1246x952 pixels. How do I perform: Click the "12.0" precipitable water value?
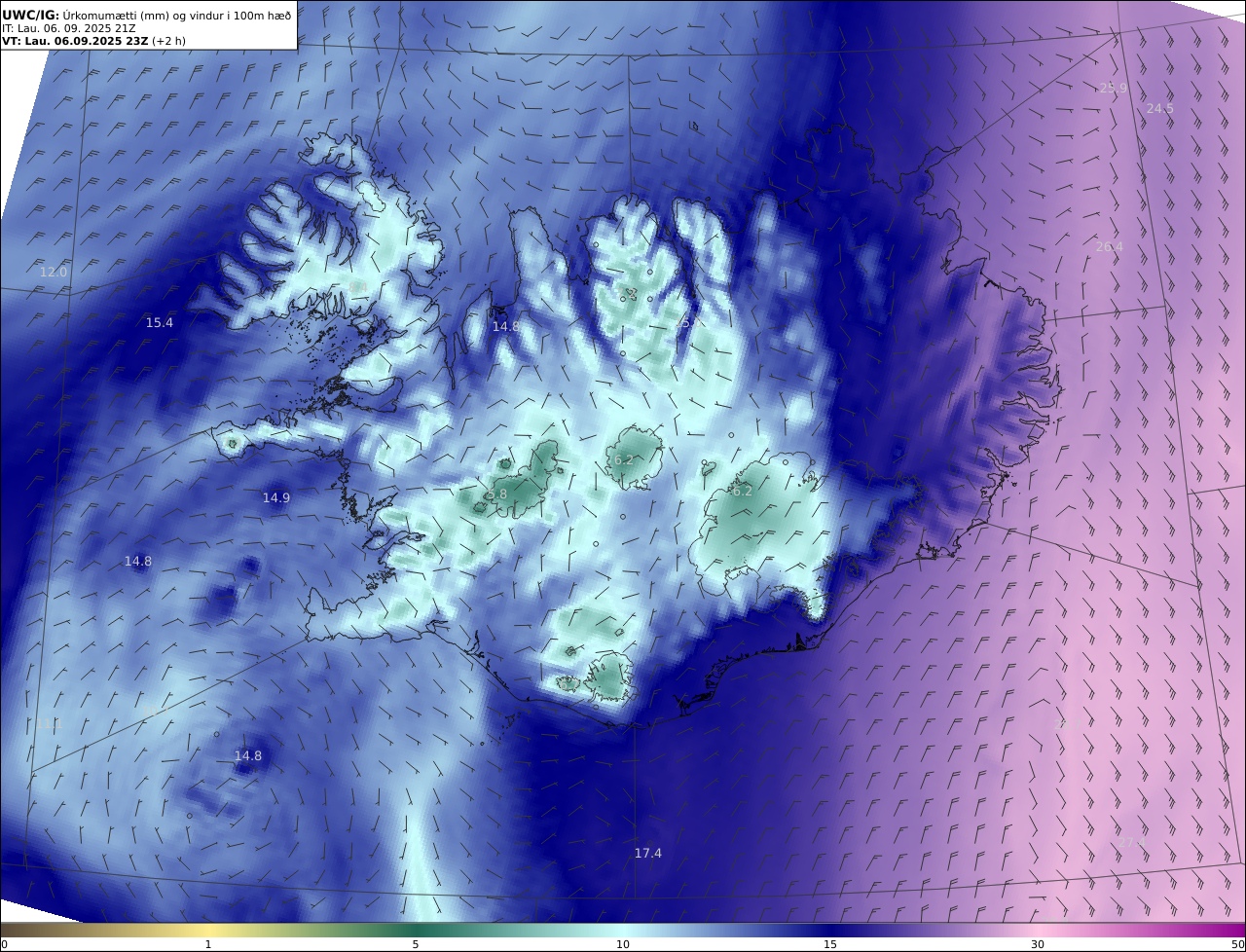pyautogui.click(x=54, y=273)
